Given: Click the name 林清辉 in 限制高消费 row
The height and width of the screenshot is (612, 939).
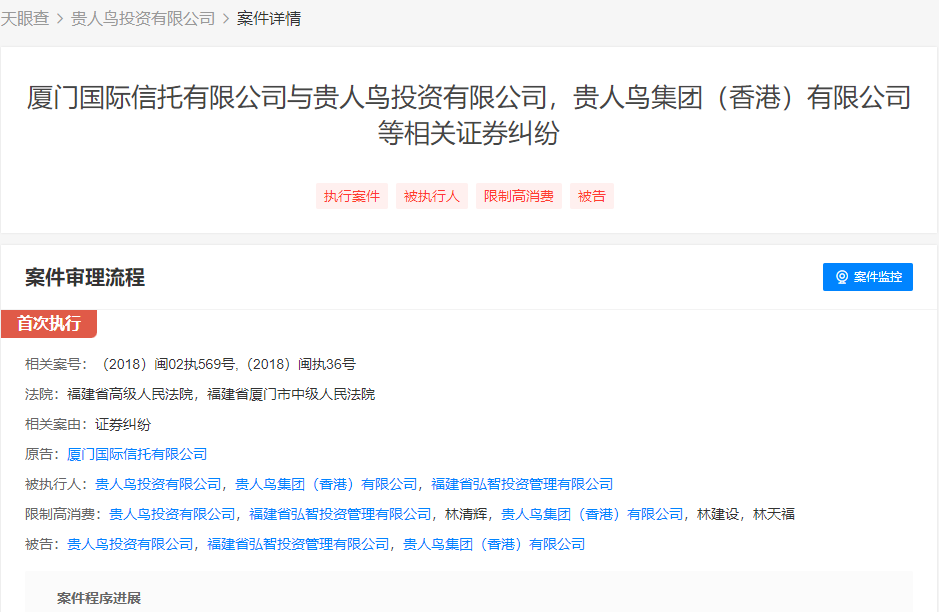Looking at the screenshot, I should (x=466, y=514).
